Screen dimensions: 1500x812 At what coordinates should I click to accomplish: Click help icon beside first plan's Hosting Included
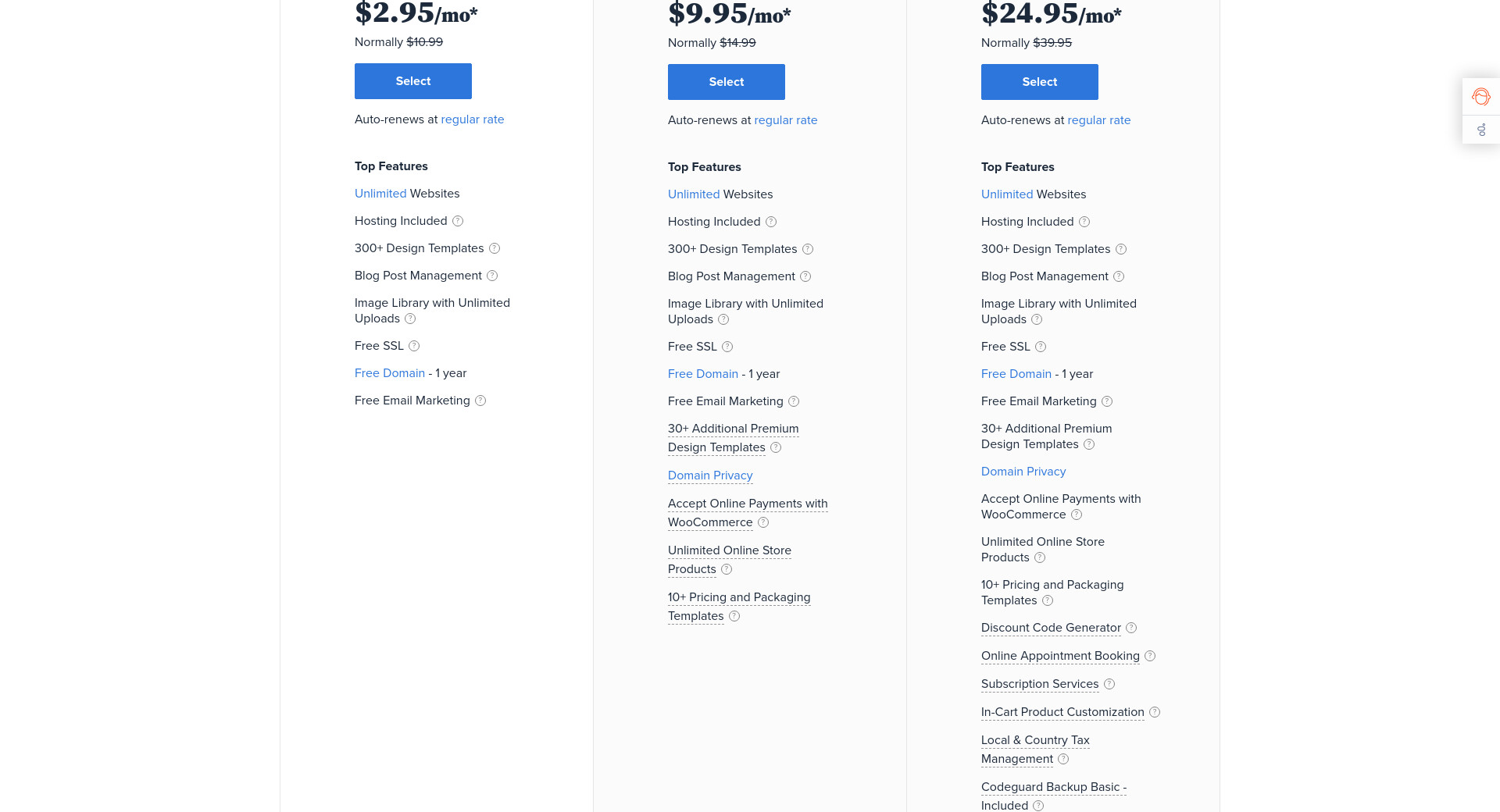(458, 221)
